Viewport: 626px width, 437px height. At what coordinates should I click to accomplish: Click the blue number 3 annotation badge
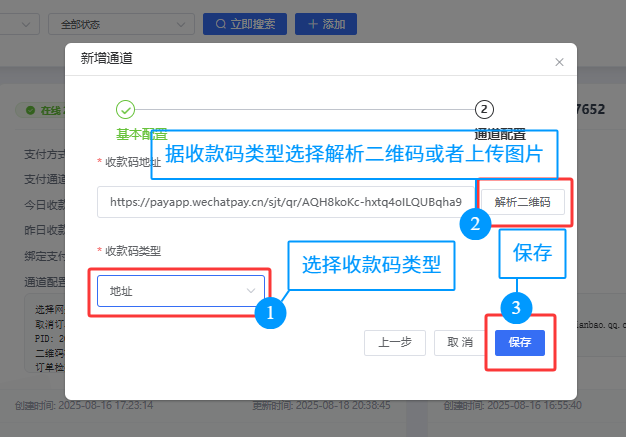pyautogui.click(x=516, y=309)
